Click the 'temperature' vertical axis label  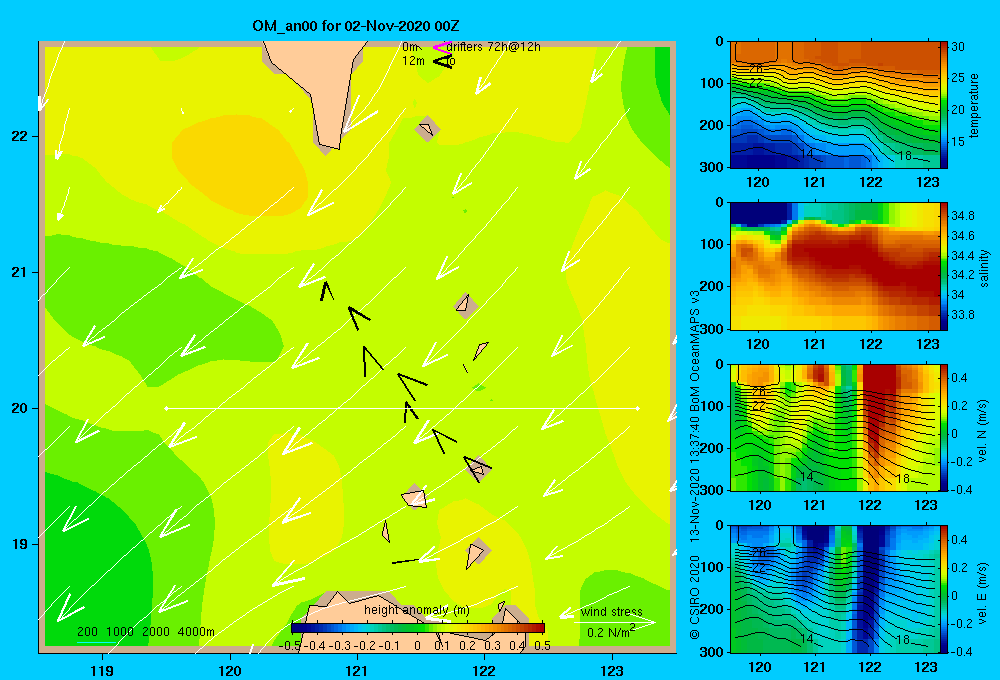click(973, 105)
